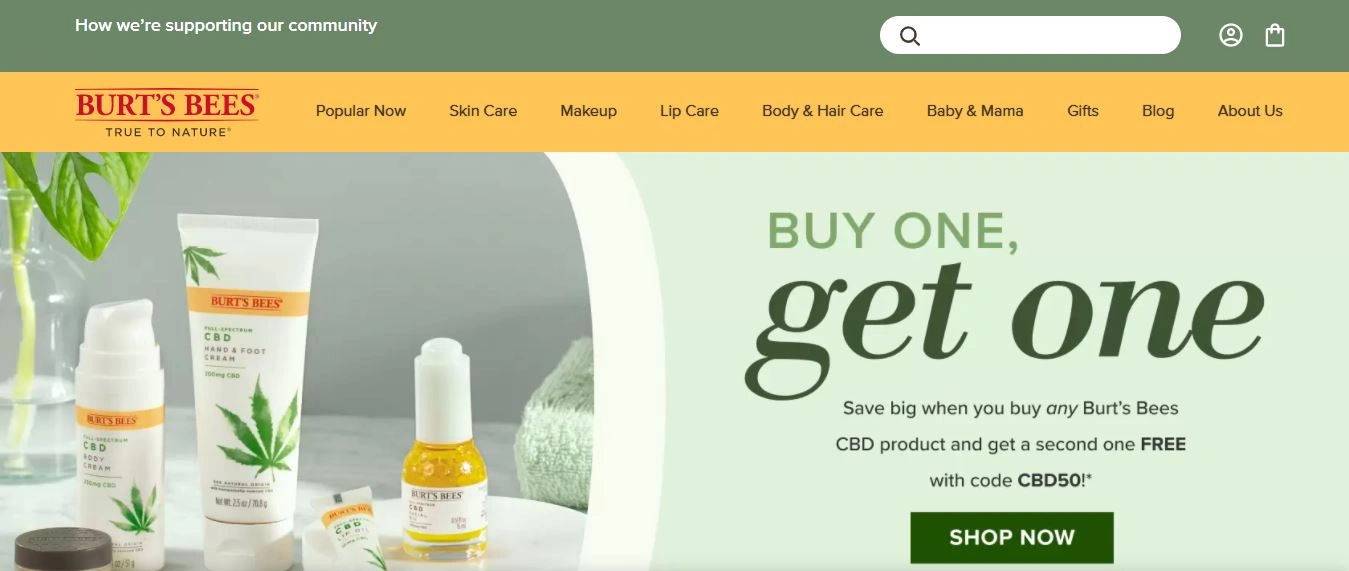This screenshot has height=571, width=1349.
Task: Open the About Us menu
Action: click(x=1250, y=111)
